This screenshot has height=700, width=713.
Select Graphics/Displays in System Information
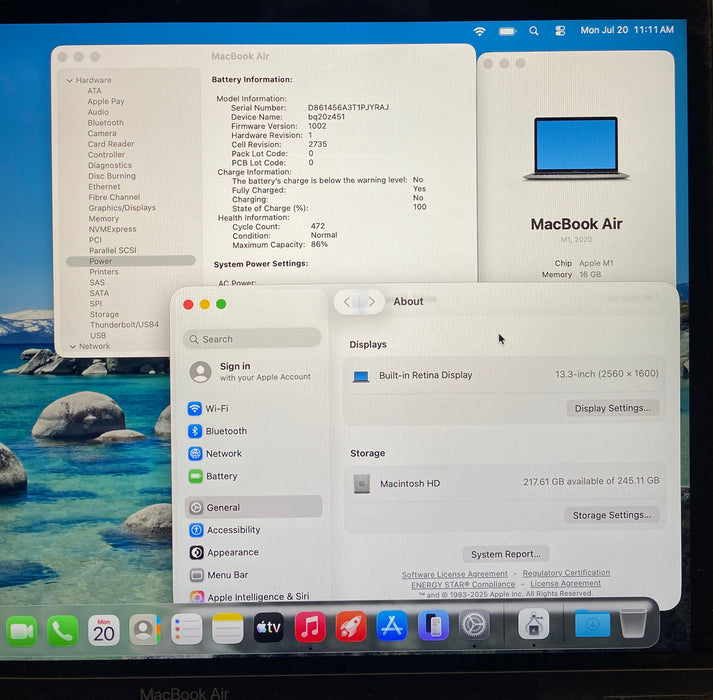coord(122,208)
